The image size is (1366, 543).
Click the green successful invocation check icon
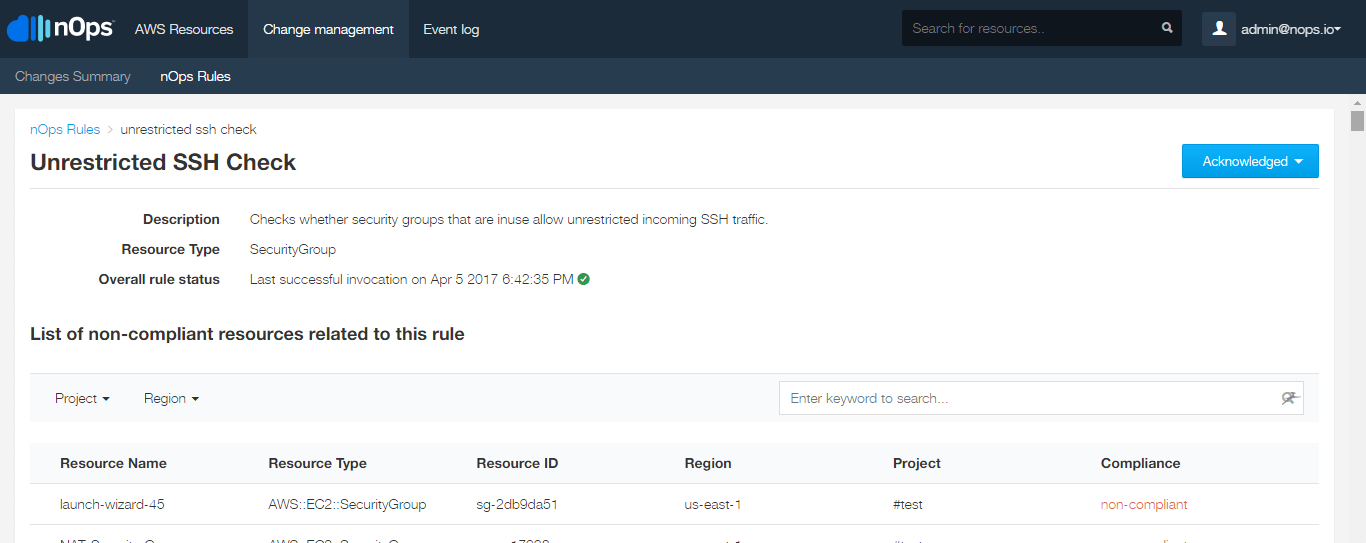pyautogui.click(x=584, y=279)
